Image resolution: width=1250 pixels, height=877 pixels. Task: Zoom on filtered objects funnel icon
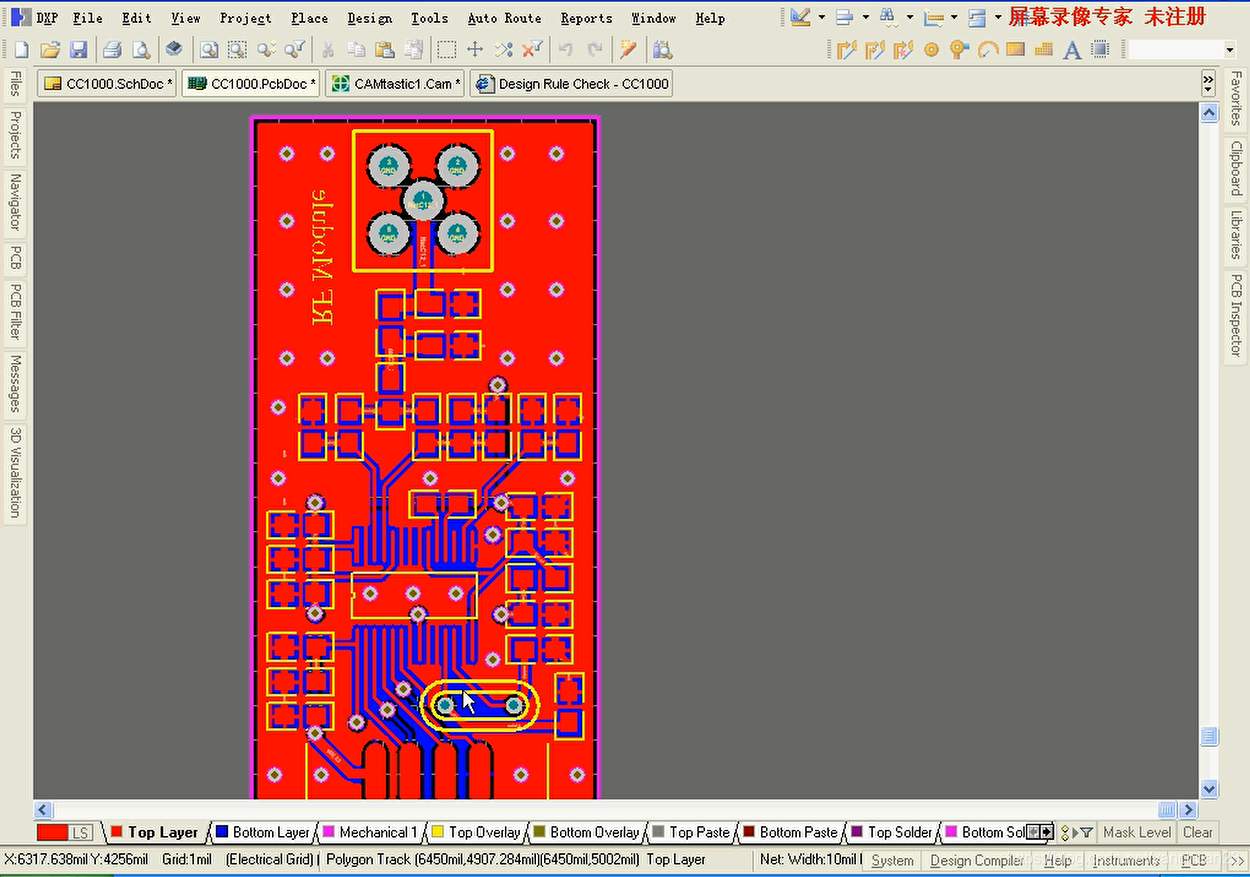coord(295,49)
